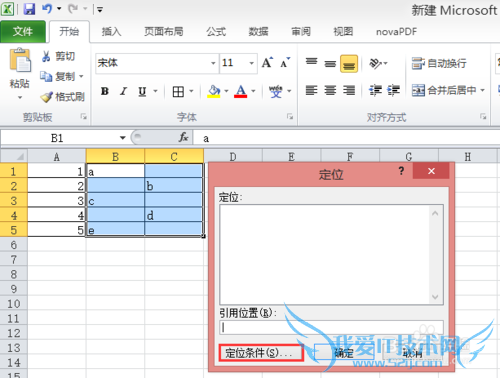The height and width of the screenshot is (378, 500).
Task: Toggle bottom align highlighted button
Action: coord(349,63)
